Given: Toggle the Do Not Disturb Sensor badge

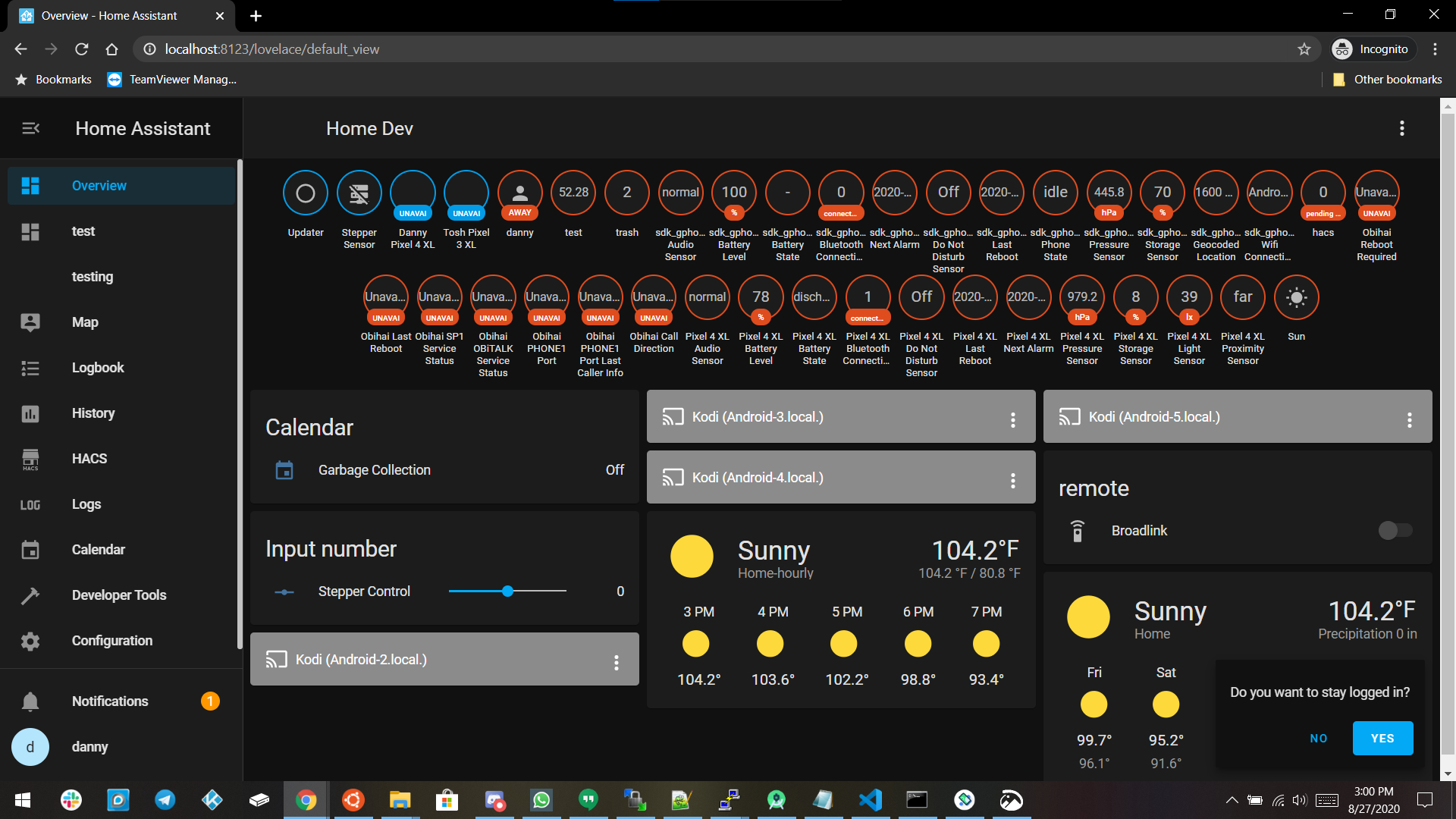Looking at the screenshot, I should (948, 193).
